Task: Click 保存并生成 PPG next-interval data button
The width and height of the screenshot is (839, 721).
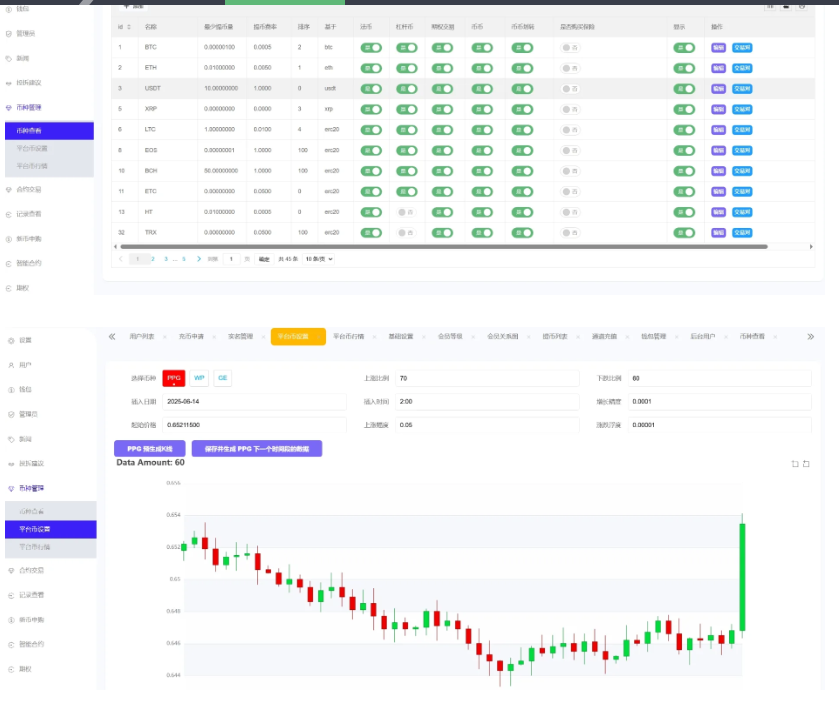Action: click(257, 449)
